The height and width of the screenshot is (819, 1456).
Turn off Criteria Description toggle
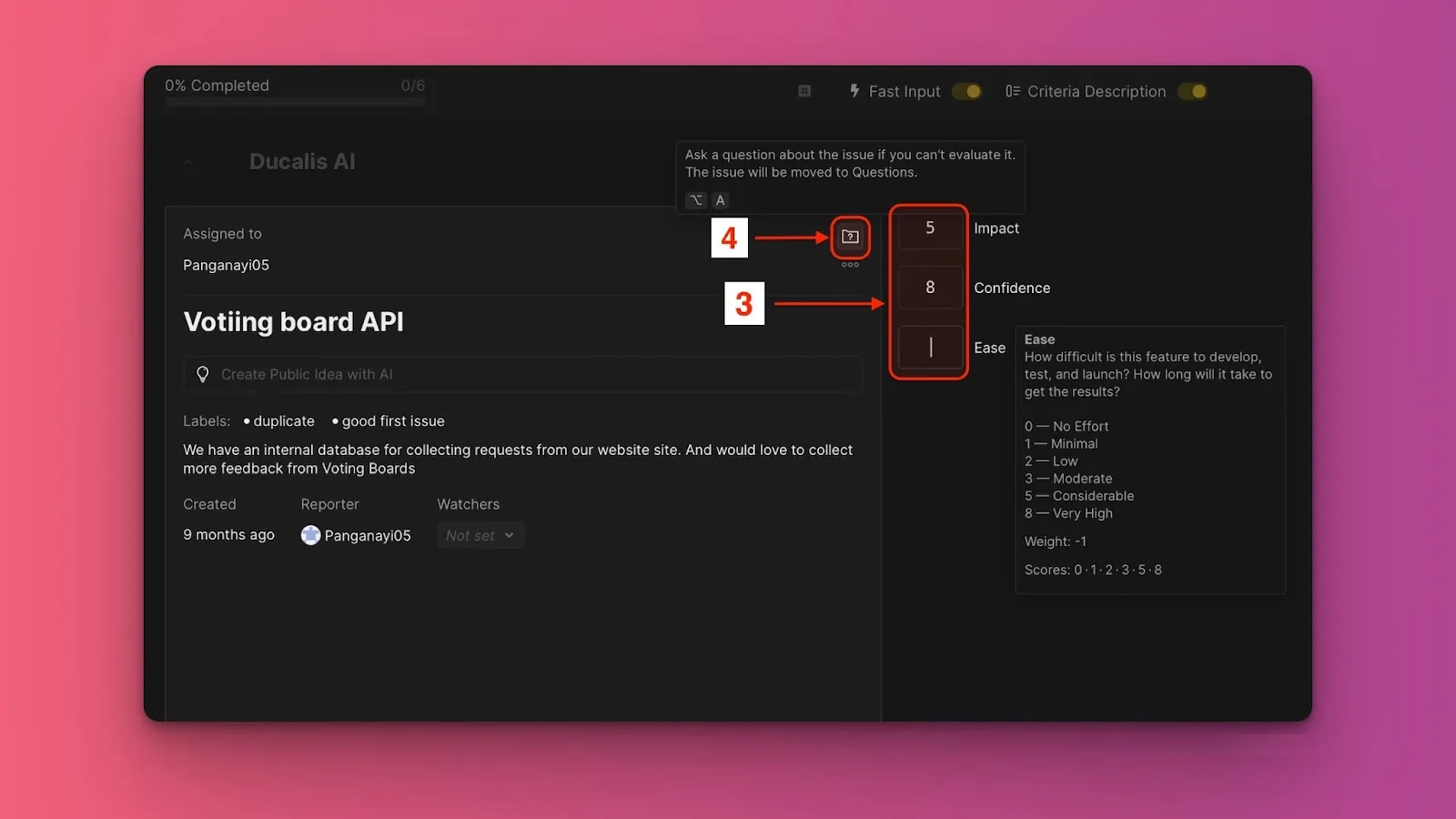tap(1192, 91)
